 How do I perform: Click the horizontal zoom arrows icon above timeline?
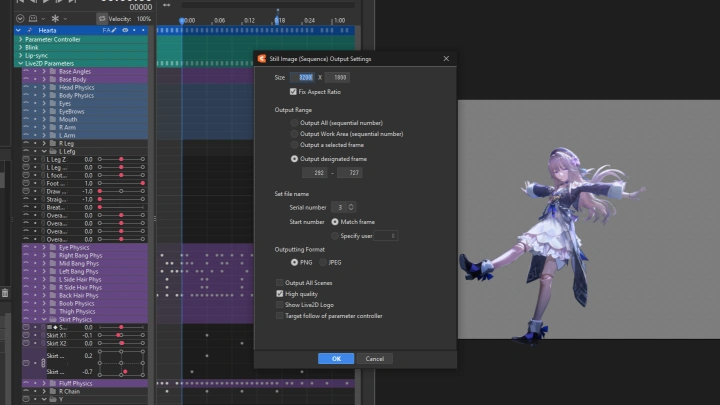166,5
